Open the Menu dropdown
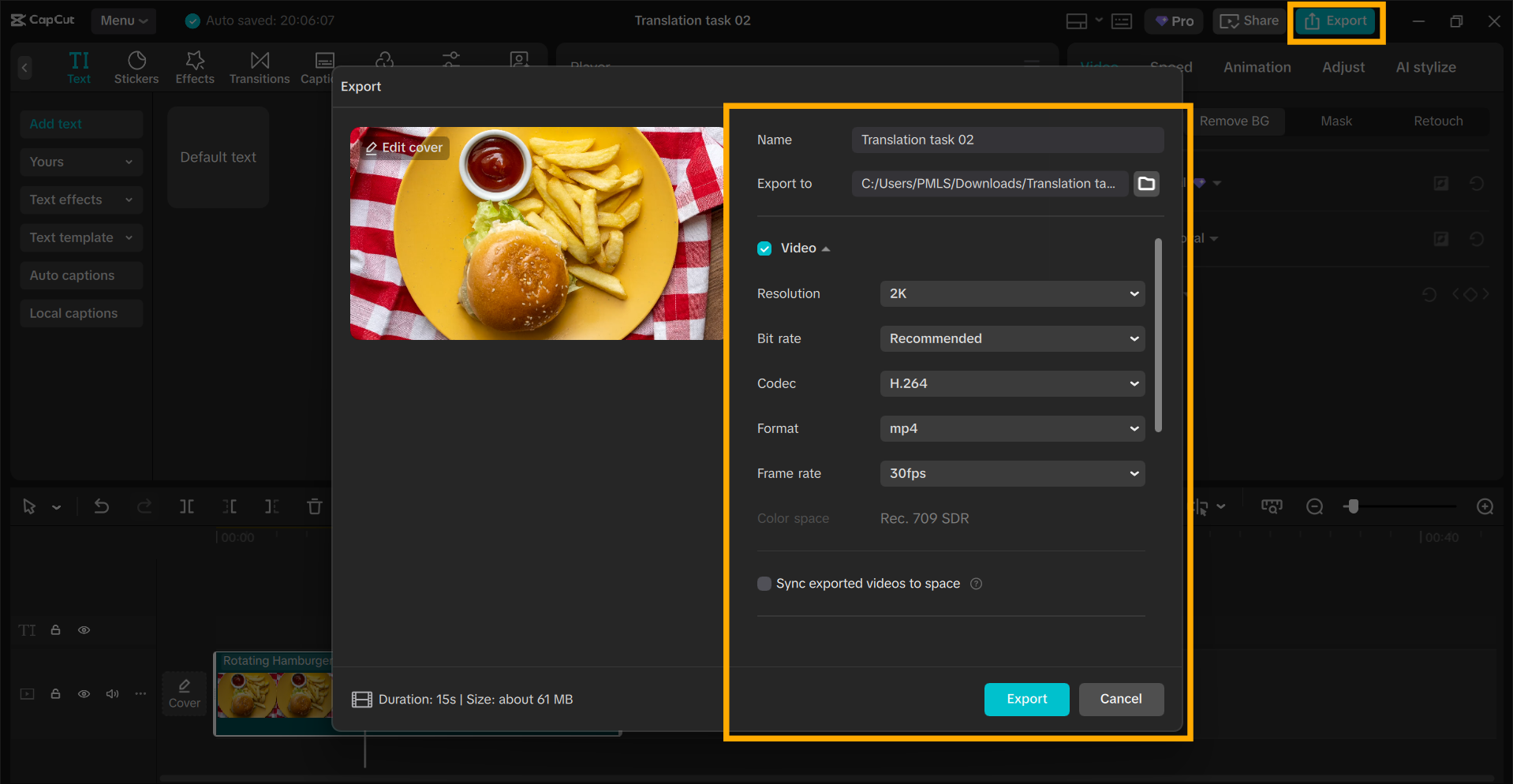 [x=124, y=21]
